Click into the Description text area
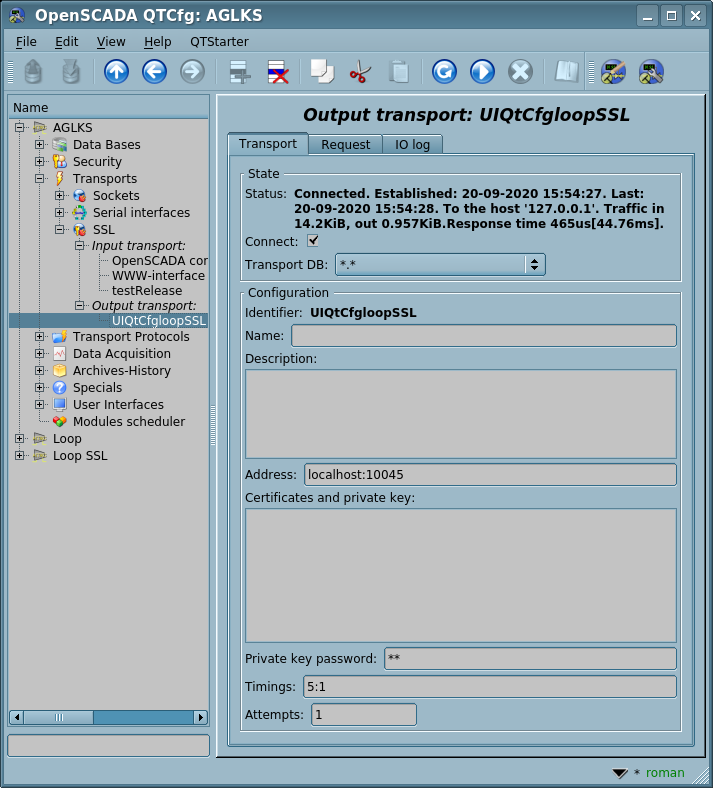Image resolution: width=713 pixels, height=788 pixels. tap(461, 414)
